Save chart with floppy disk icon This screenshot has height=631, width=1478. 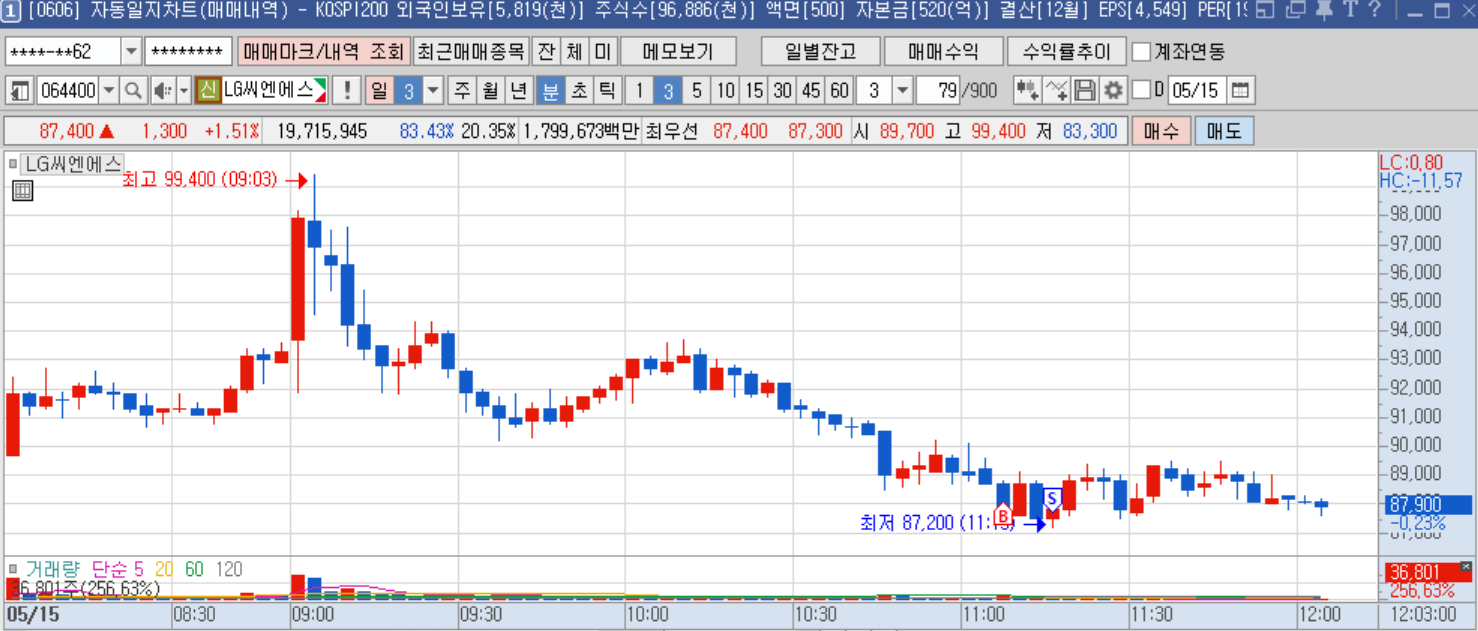(x=1084, y=91)
